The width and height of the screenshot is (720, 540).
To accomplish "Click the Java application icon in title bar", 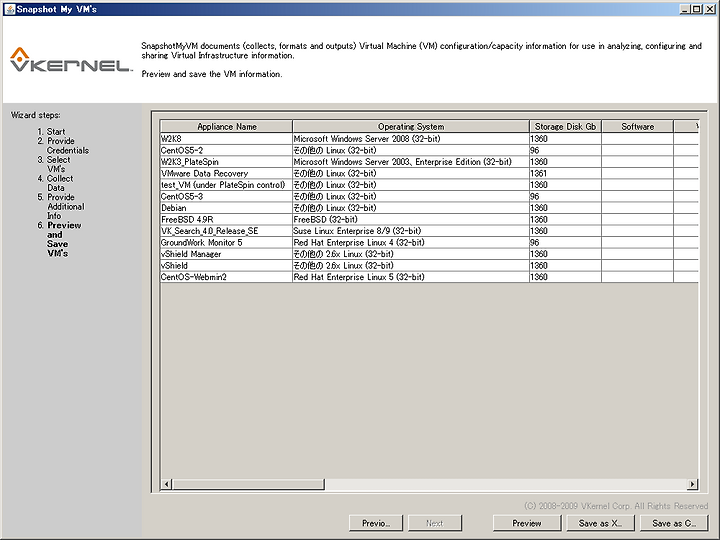I will 9,9.
